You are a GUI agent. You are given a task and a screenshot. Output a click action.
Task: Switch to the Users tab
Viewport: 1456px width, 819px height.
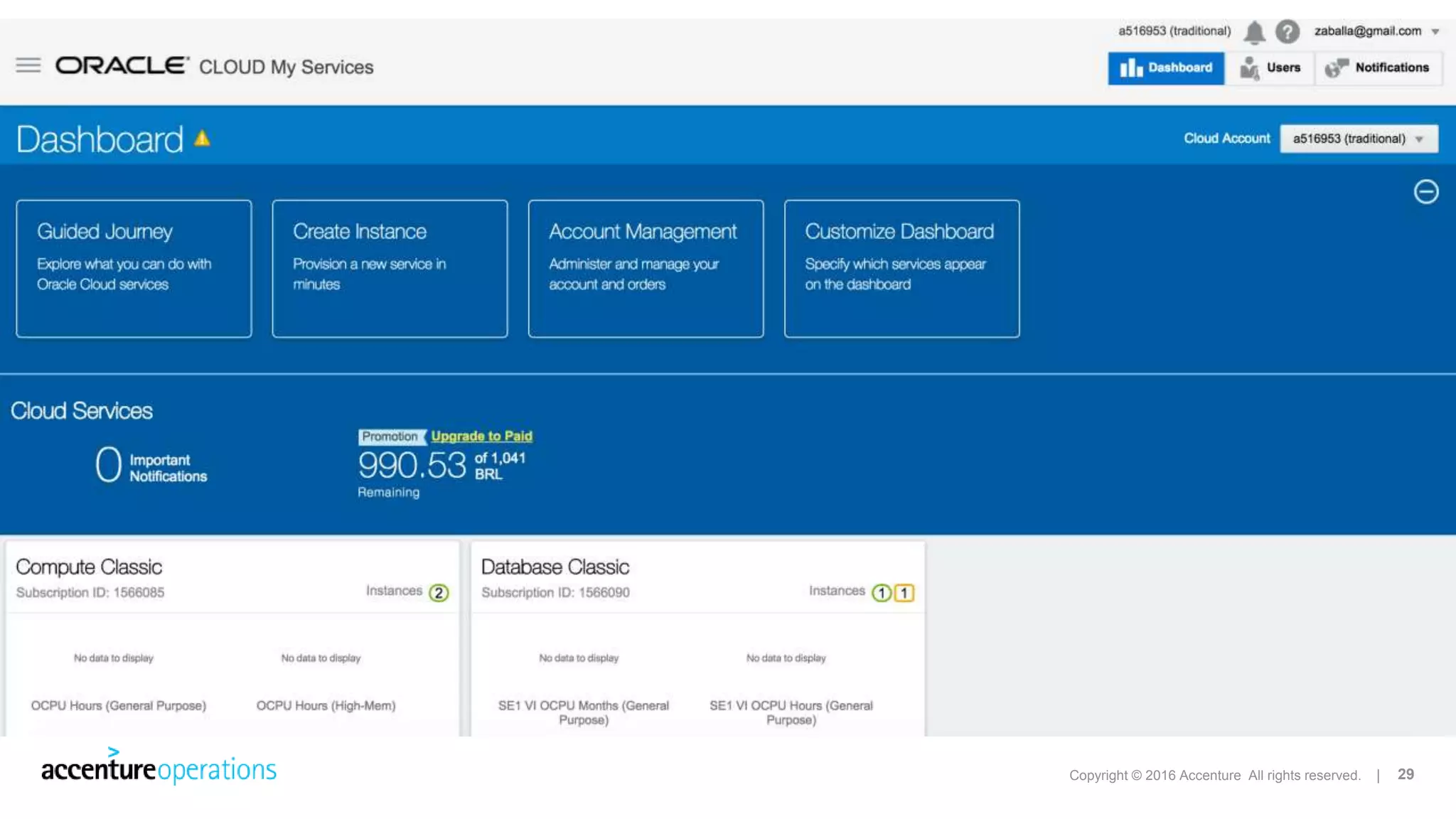[x=1270, y=68]
